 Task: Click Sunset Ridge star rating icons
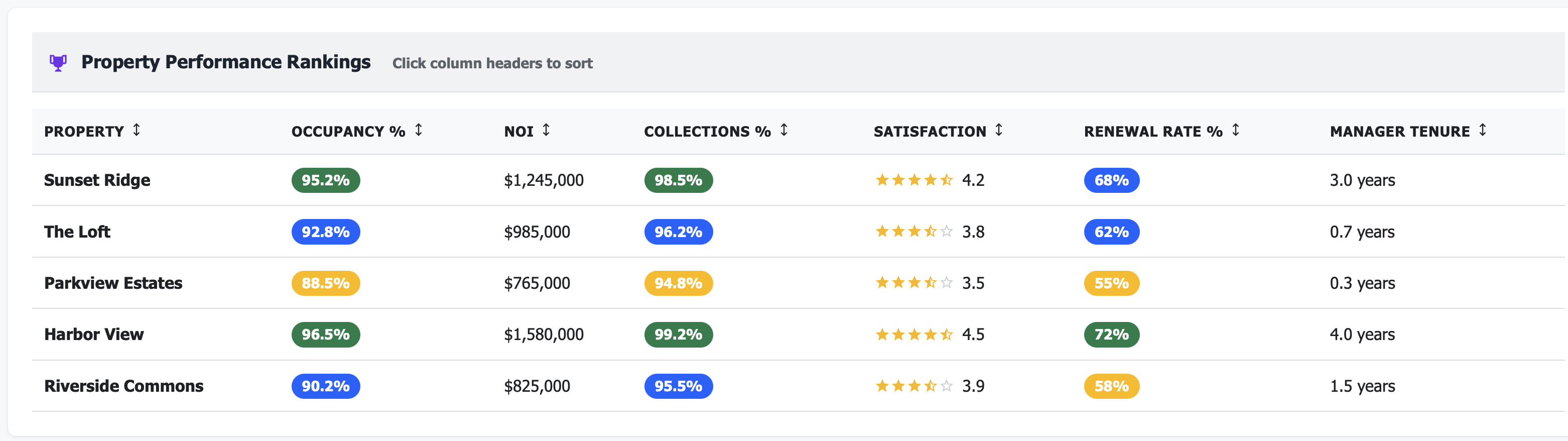[x=914, y=180]
